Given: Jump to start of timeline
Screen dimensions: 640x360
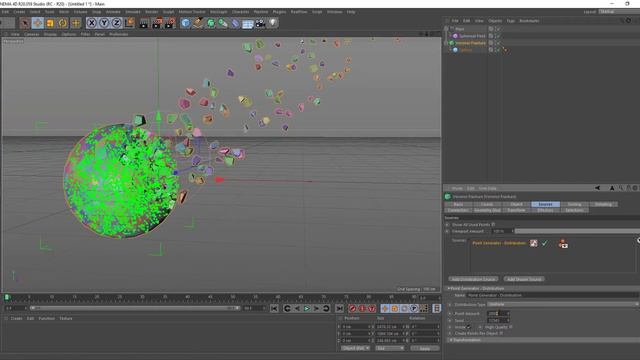Looking at the screenshot, I should tap(274, 309).
